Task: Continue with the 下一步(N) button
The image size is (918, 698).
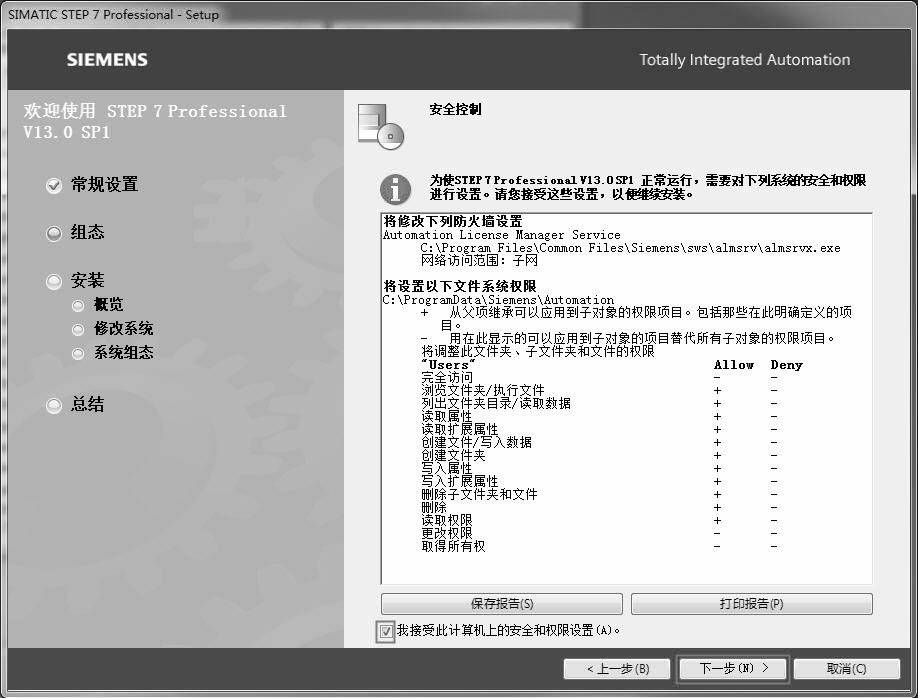Action: [x=733, y=669]
